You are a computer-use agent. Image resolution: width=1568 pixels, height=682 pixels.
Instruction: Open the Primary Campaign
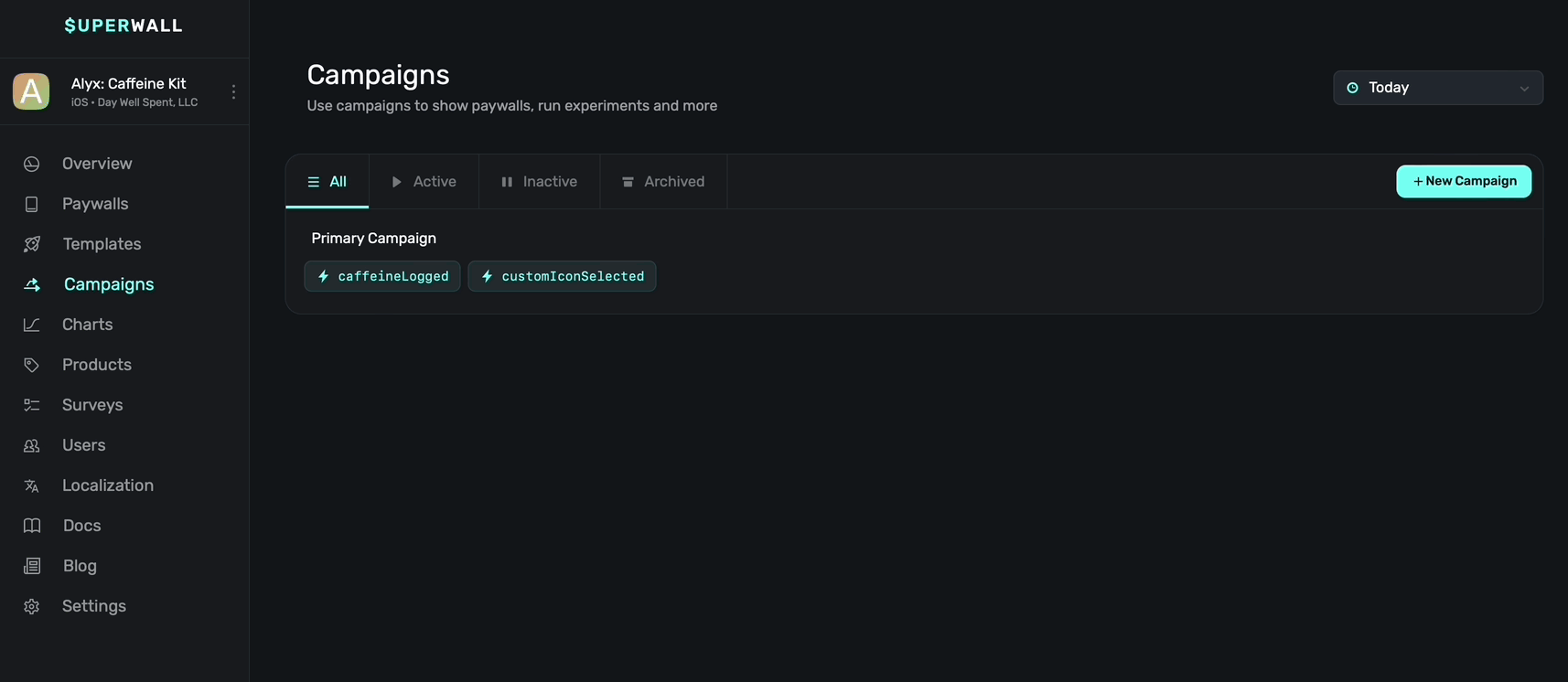[x=373, y=239]
